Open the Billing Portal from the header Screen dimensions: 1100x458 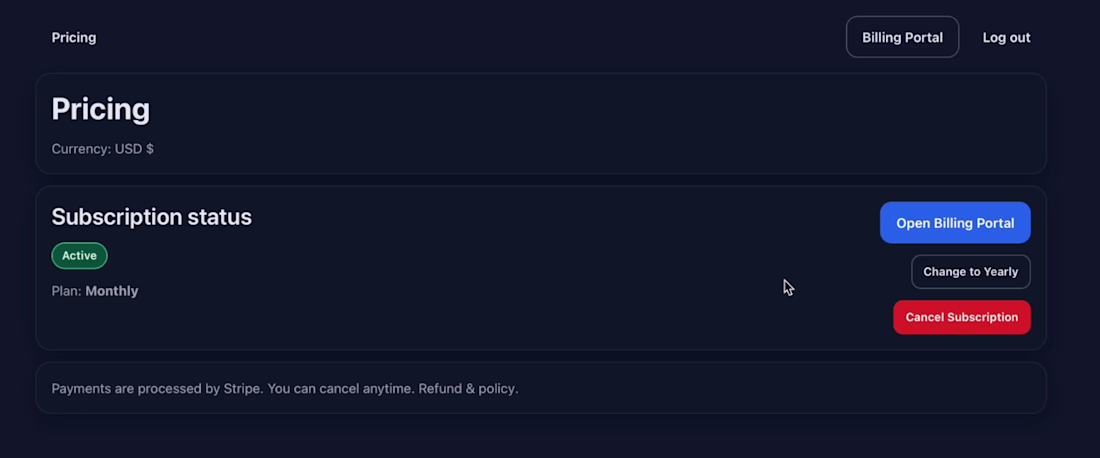tap(902, 37)
